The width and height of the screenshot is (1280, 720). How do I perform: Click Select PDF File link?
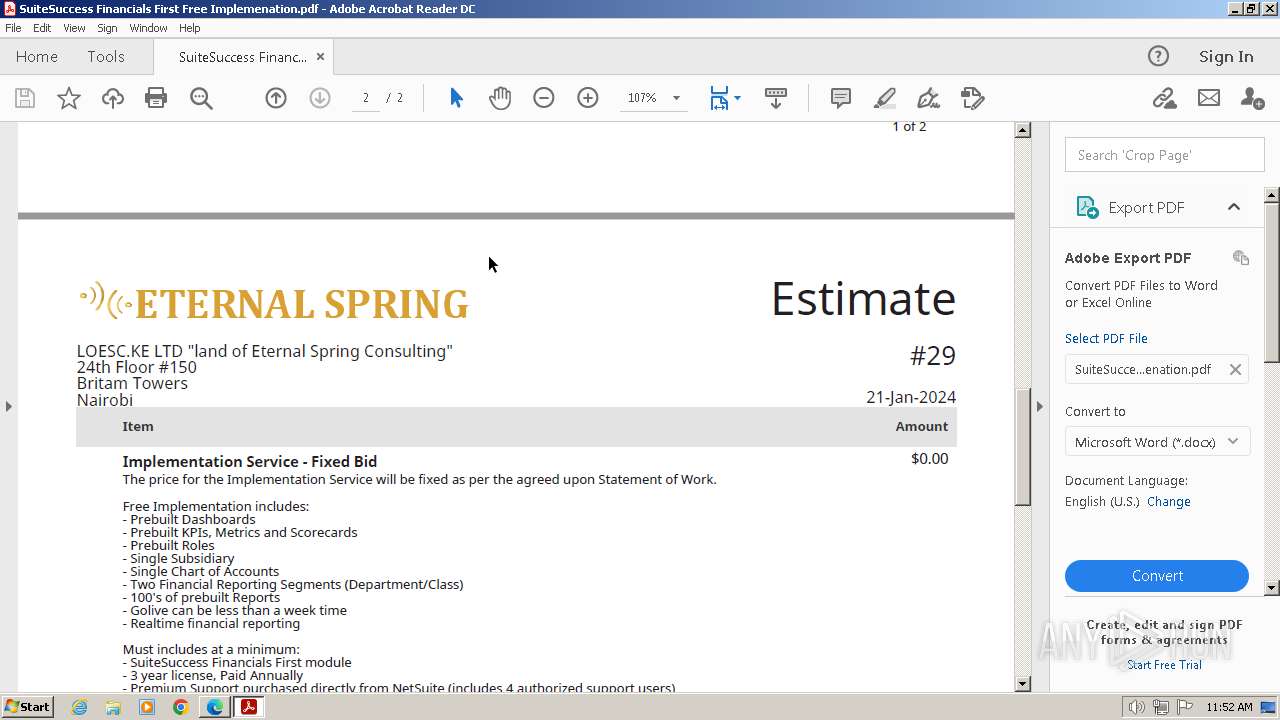point(1106,339)
